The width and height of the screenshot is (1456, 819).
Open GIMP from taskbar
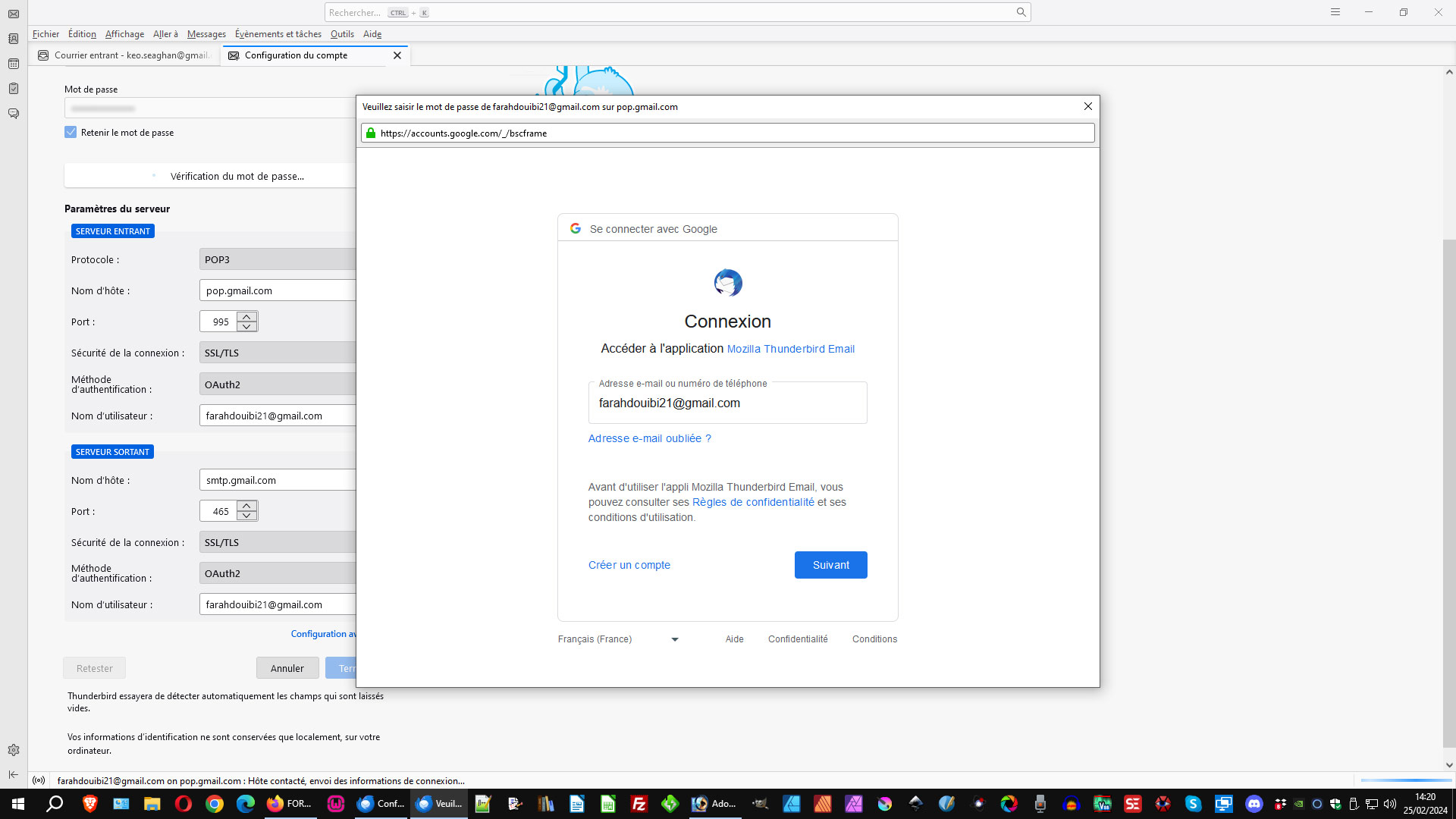(760, 804)
